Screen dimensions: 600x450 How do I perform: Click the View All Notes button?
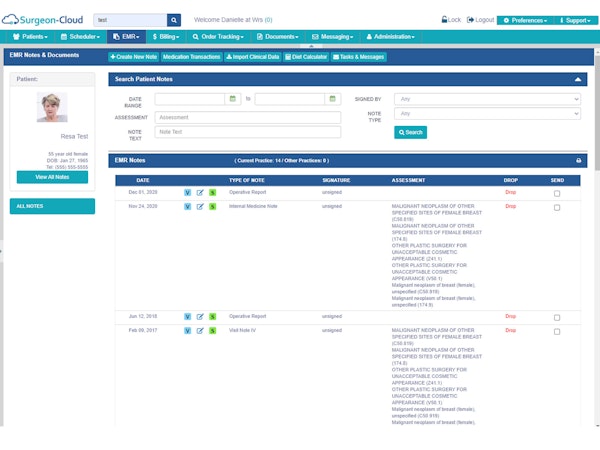click(x=52, y=177)
